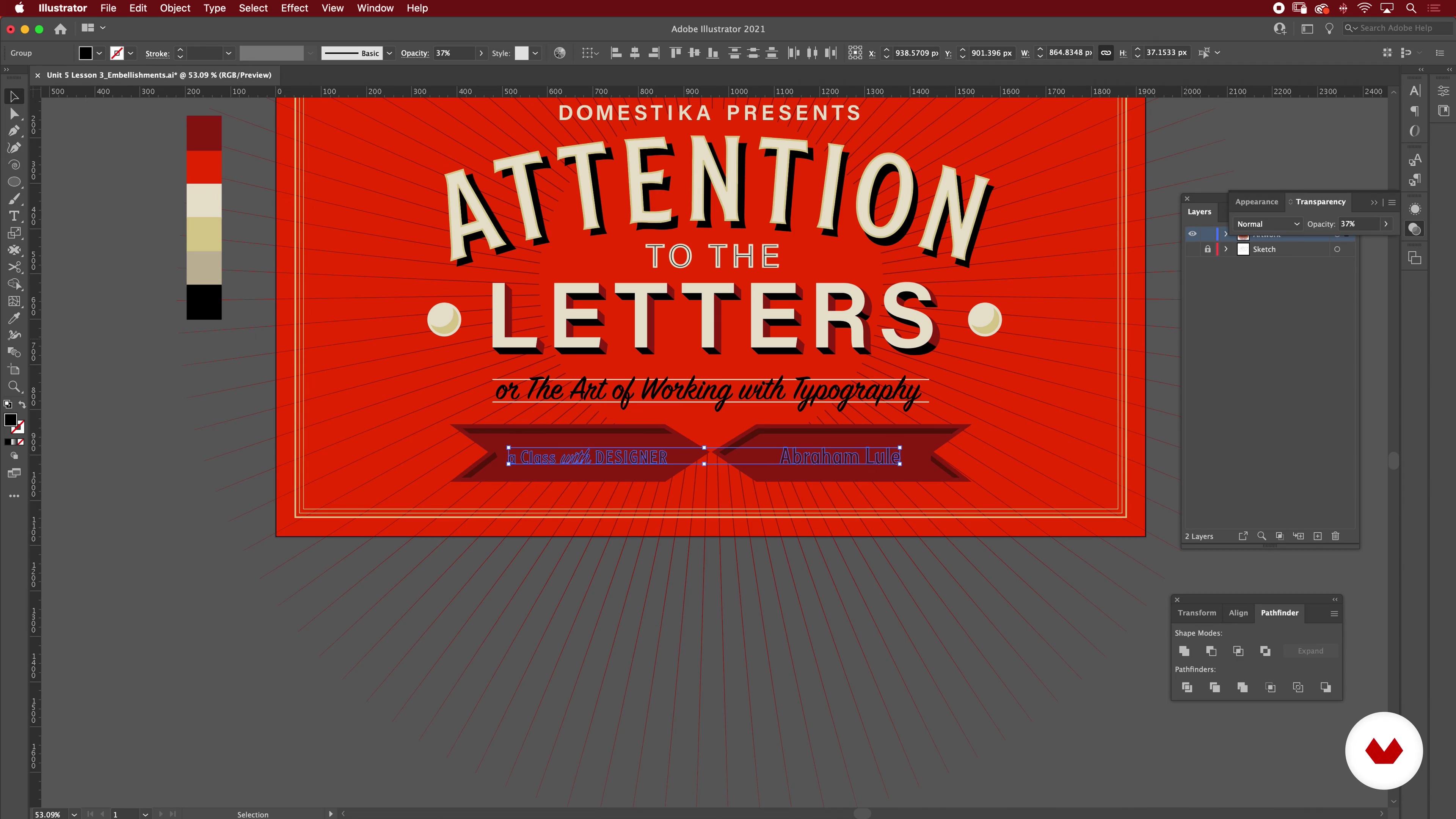Select the Eyedropper tool
This screenshot has height=819, width=1456.
tap(14, 318)
